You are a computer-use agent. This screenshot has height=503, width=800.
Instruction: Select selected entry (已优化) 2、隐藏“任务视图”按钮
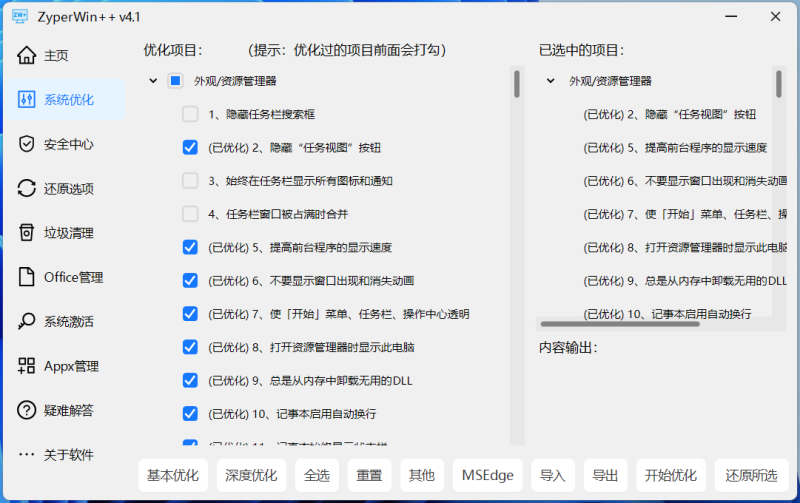pyautogui.click(x=669, y=114)
